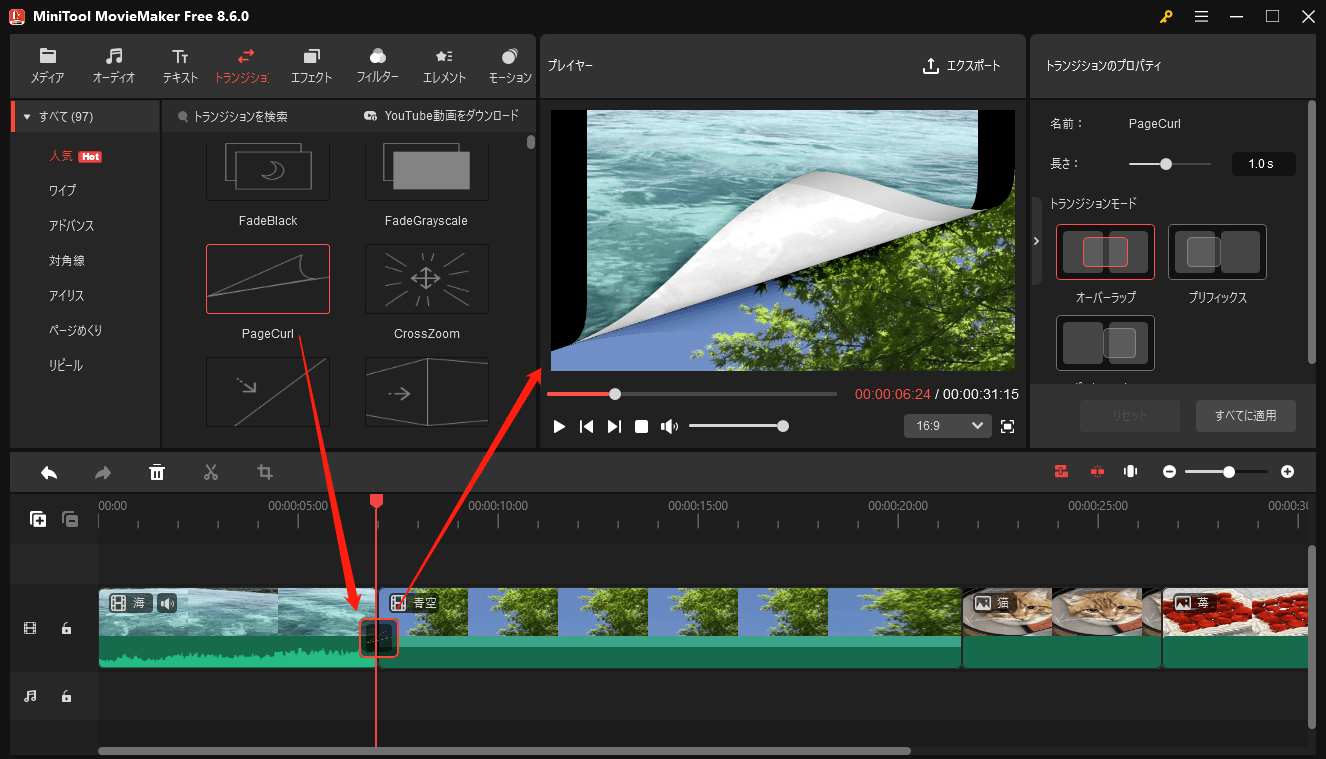Lock the audio track with the padlock
The width and height of the screenshot is (1326, 759).
point(66,695)
